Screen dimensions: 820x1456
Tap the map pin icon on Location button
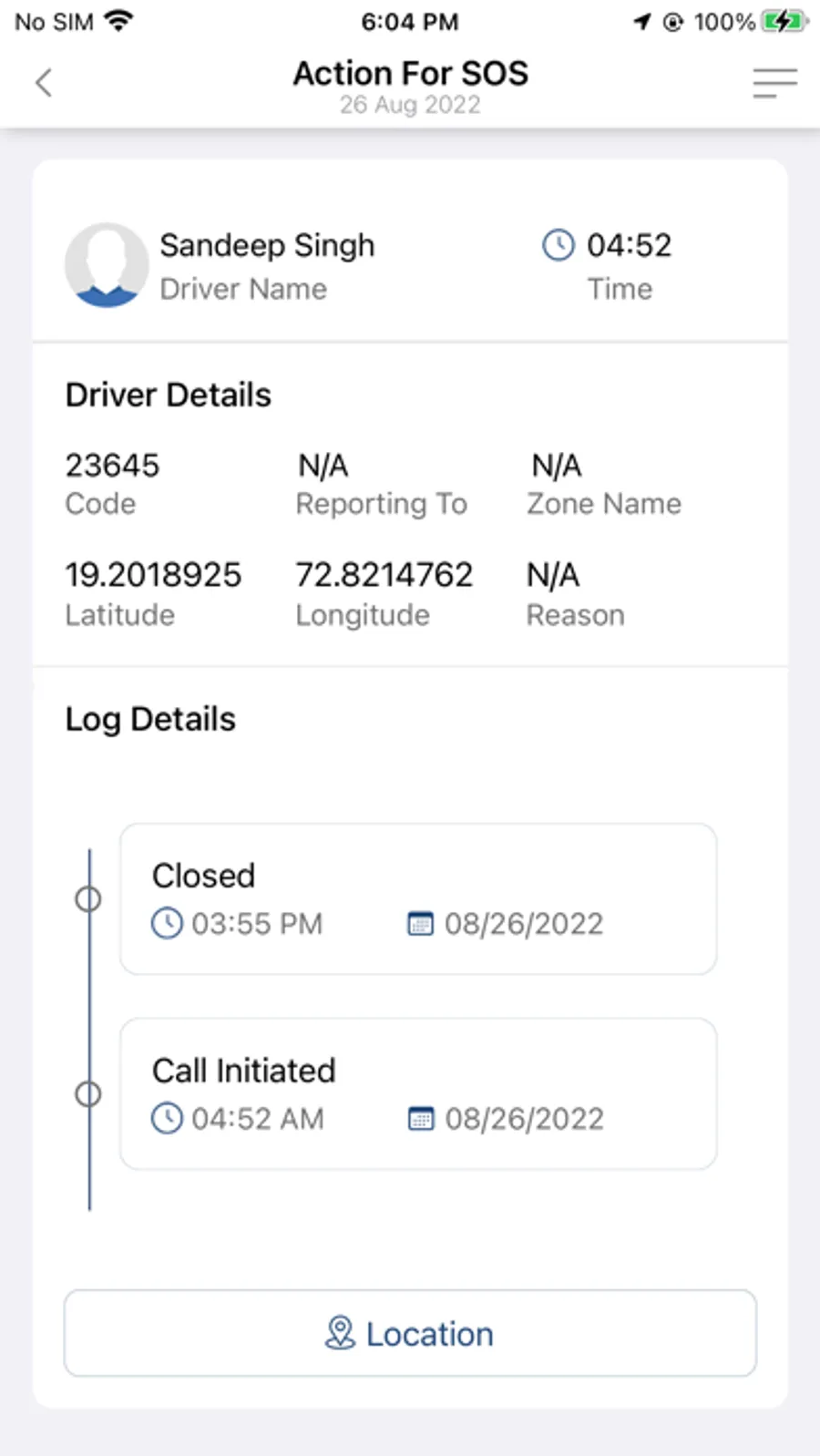point(340,1334)
